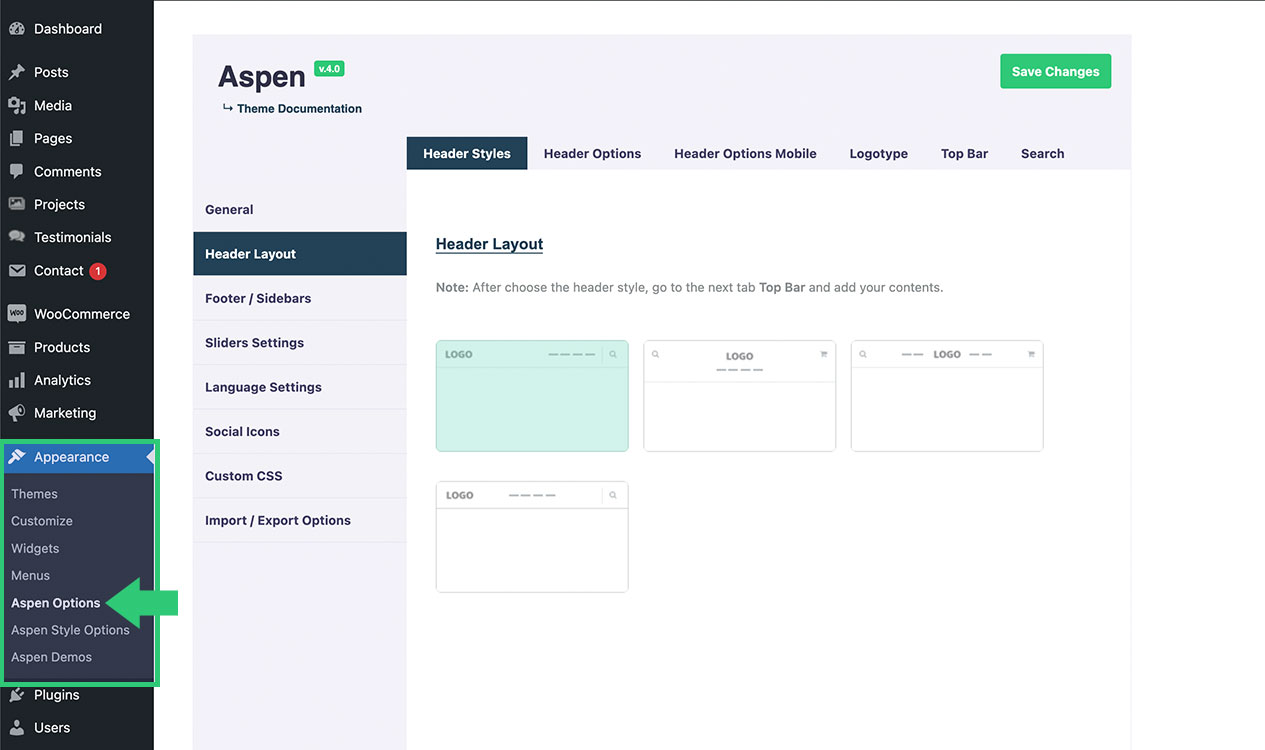Click the Posts pushpin icon
This screenshot has width=1265, height=750.
click(x=16, y=72)
